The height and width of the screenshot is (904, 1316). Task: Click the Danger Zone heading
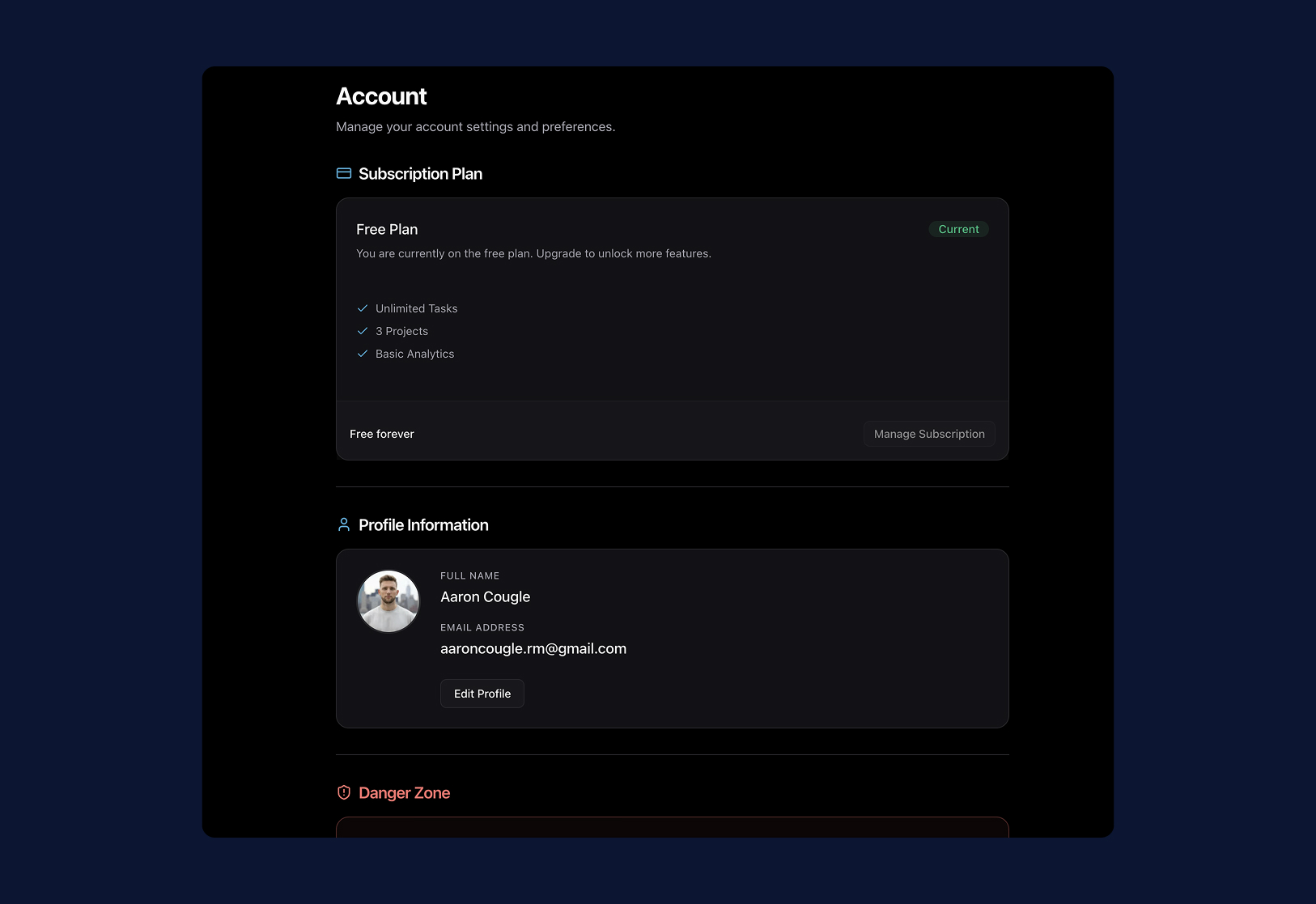(x=404, y=793)
